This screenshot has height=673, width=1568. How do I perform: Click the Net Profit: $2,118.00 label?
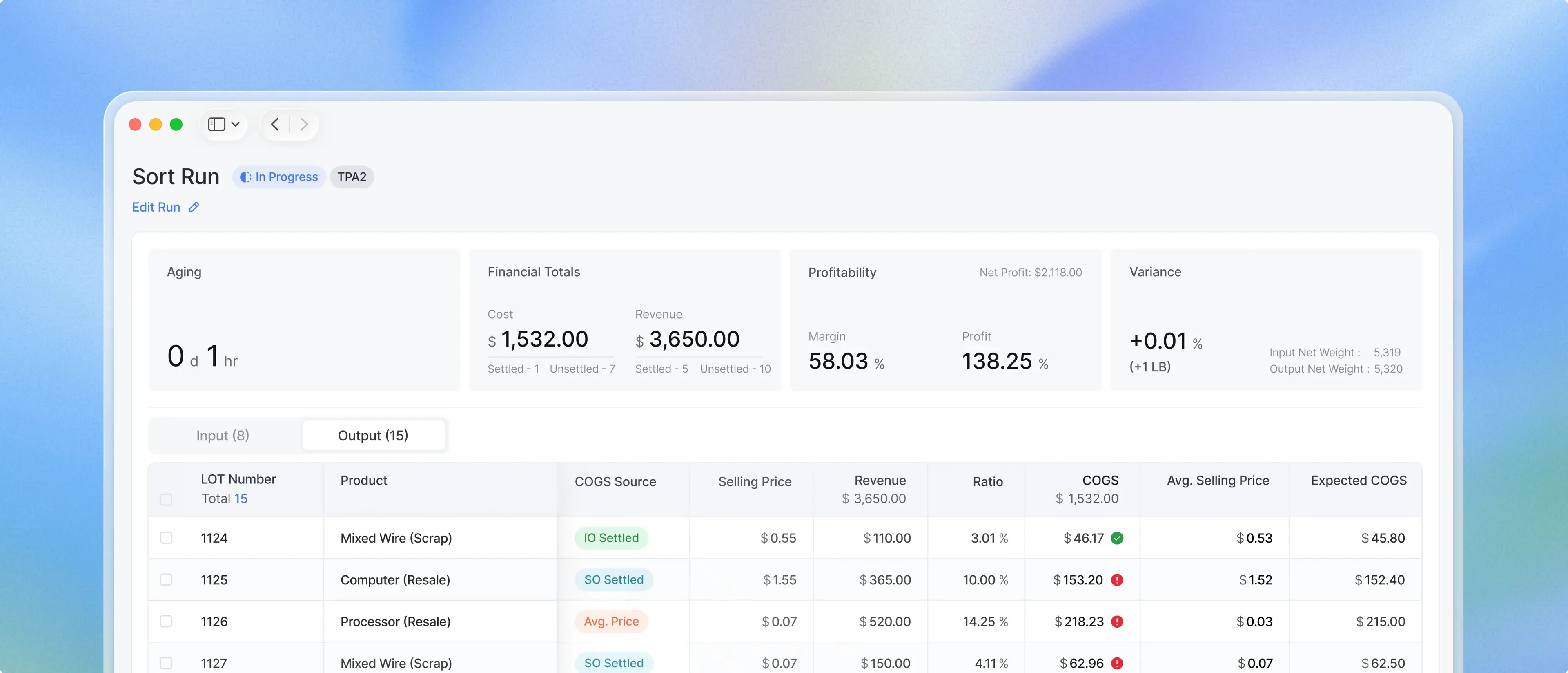point(1031,272)
